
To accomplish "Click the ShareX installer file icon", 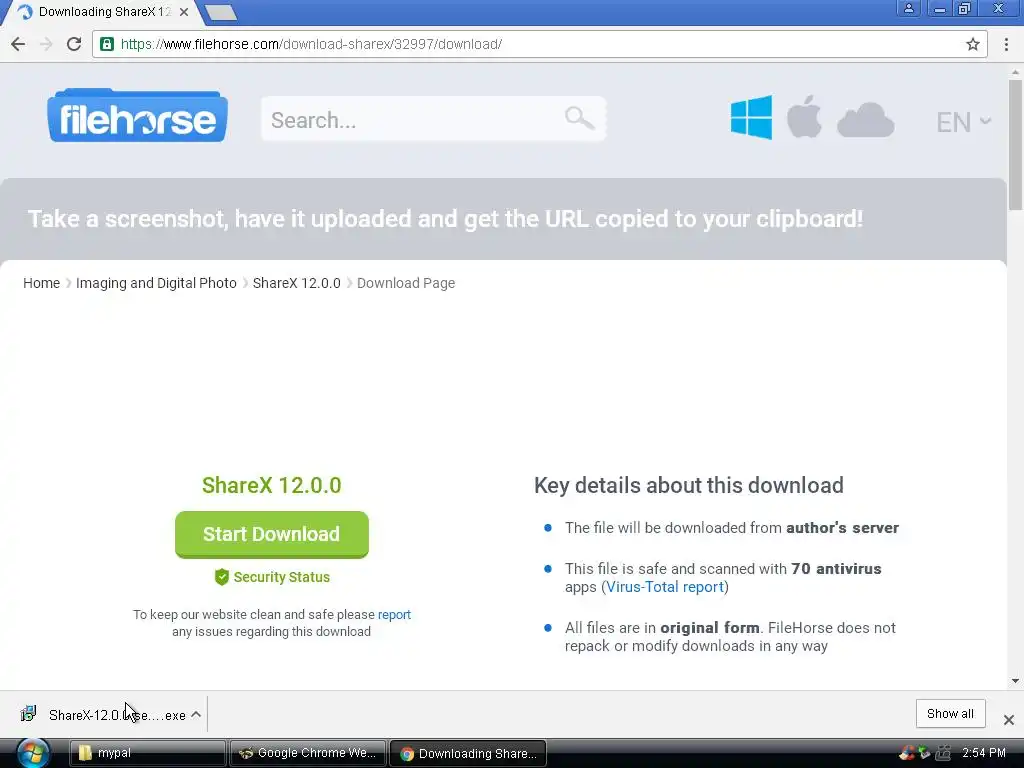I will click(28, 714).
